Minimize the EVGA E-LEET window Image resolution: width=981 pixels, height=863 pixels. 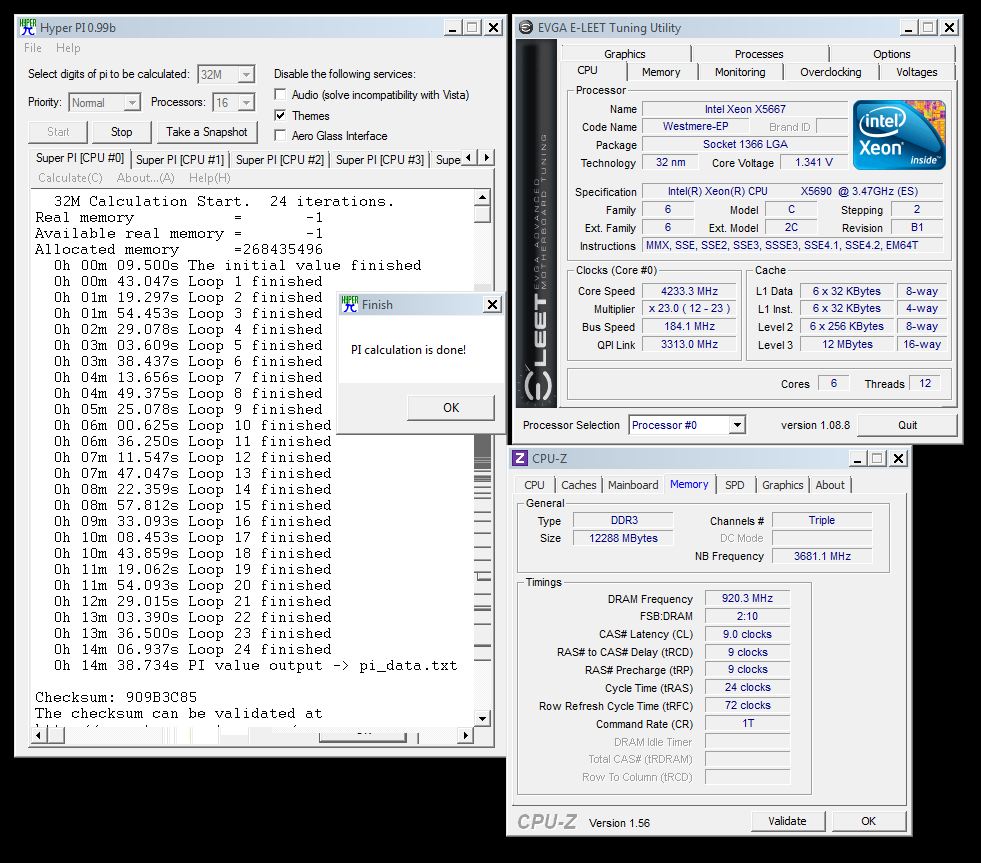pos(908,28)
